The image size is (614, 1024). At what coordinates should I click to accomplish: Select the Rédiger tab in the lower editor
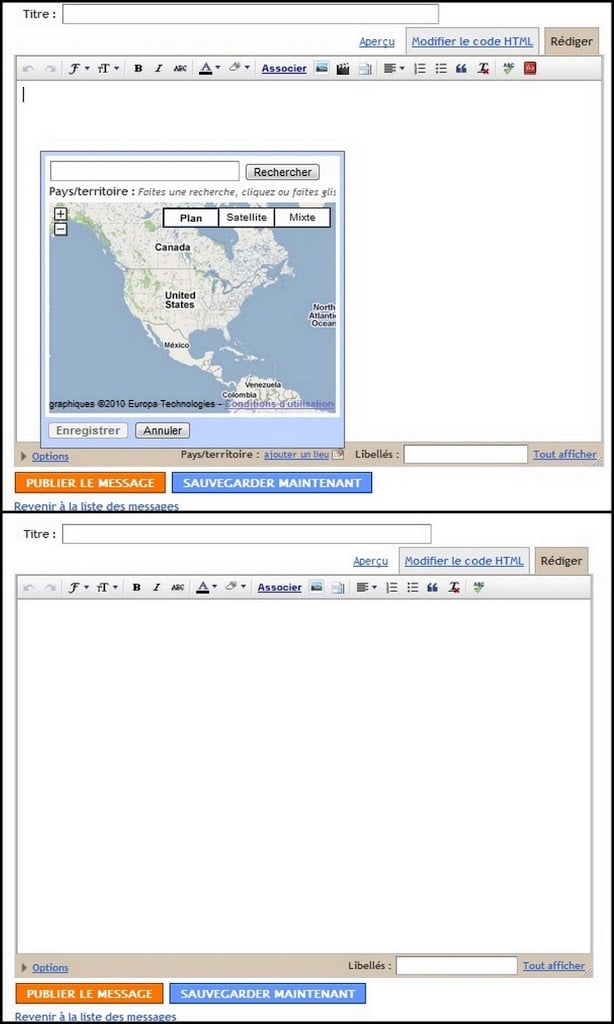(x=560, y=561)
